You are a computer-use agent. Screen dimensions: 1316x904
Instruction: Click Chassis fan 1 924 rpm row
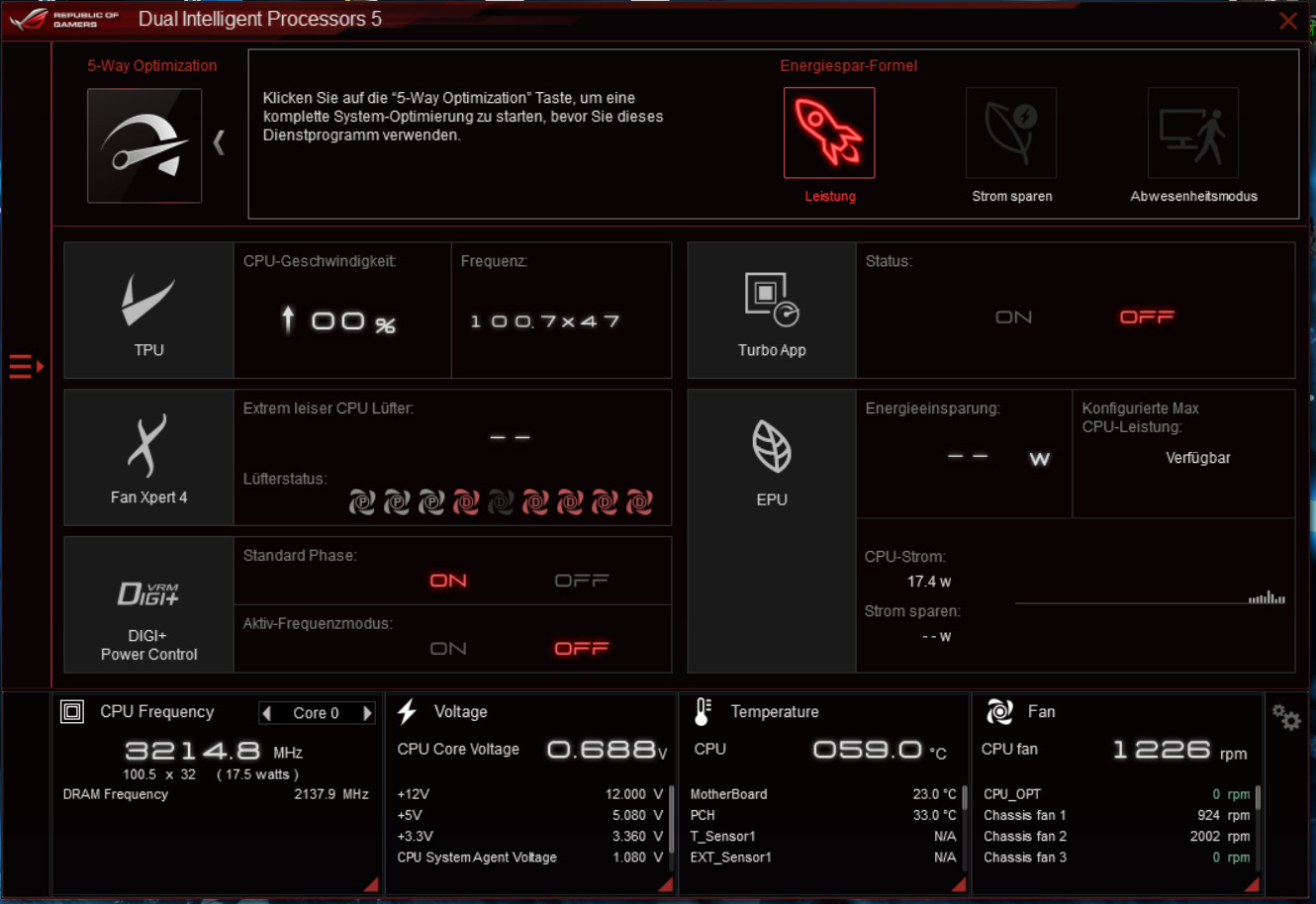tap(1117, 816)
